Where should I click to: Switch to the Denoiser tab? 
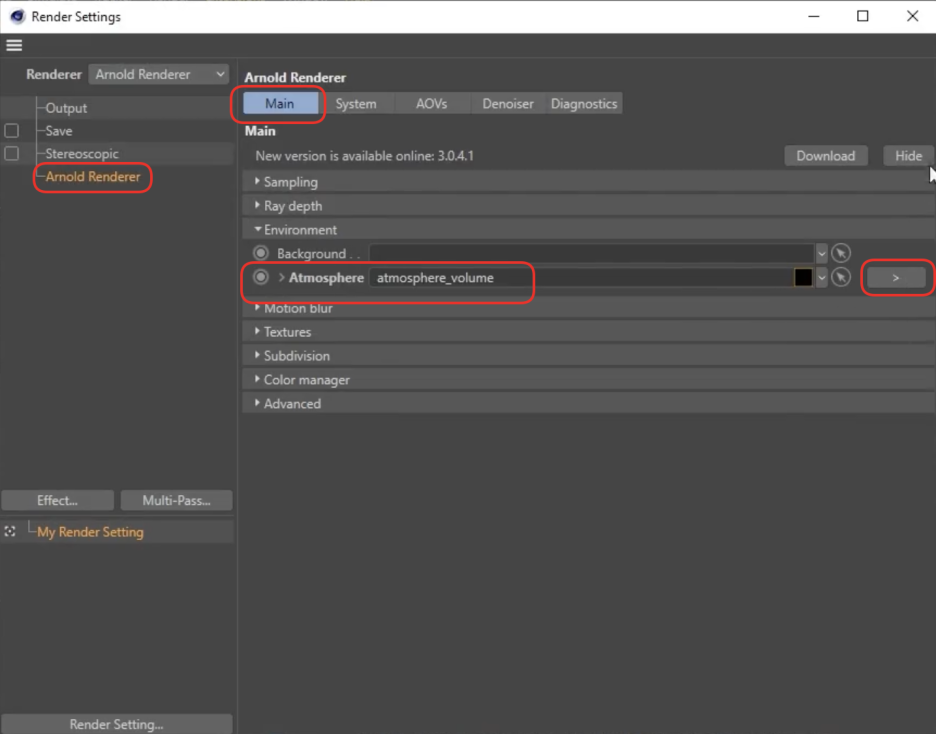click(x=508, y=104)
